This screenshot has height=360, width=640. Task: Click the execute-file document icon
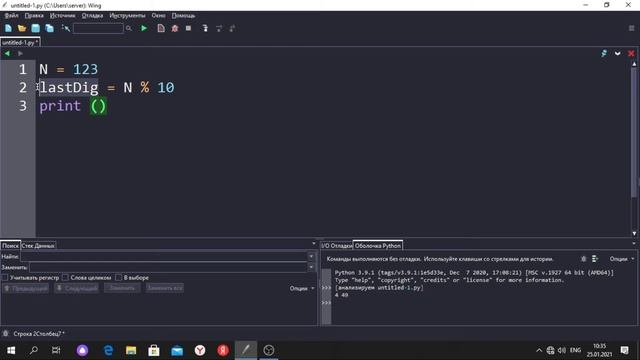coord(161,28)
